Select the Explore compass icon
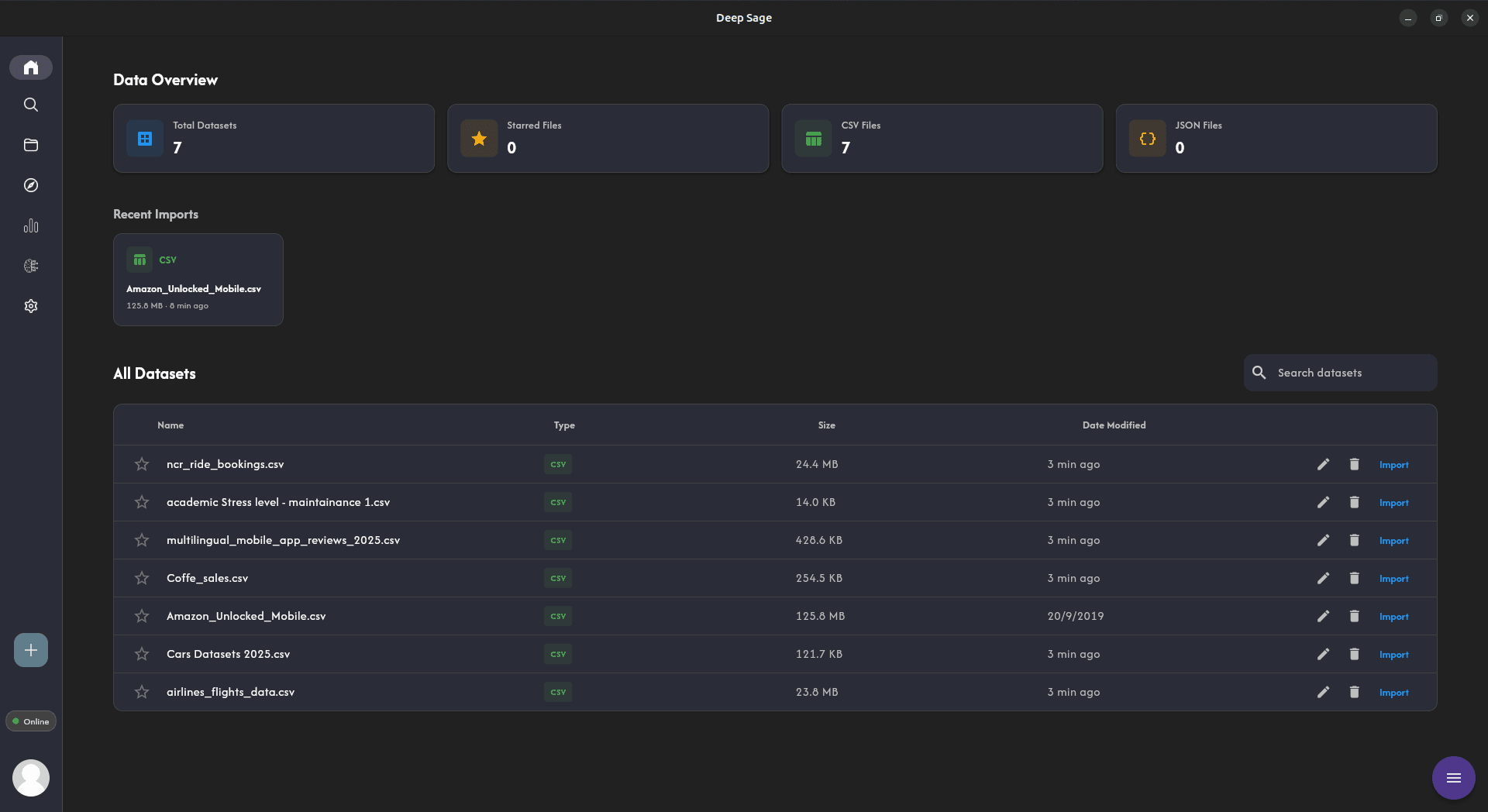Viewport: 1488px width, 812px height. 30,185
